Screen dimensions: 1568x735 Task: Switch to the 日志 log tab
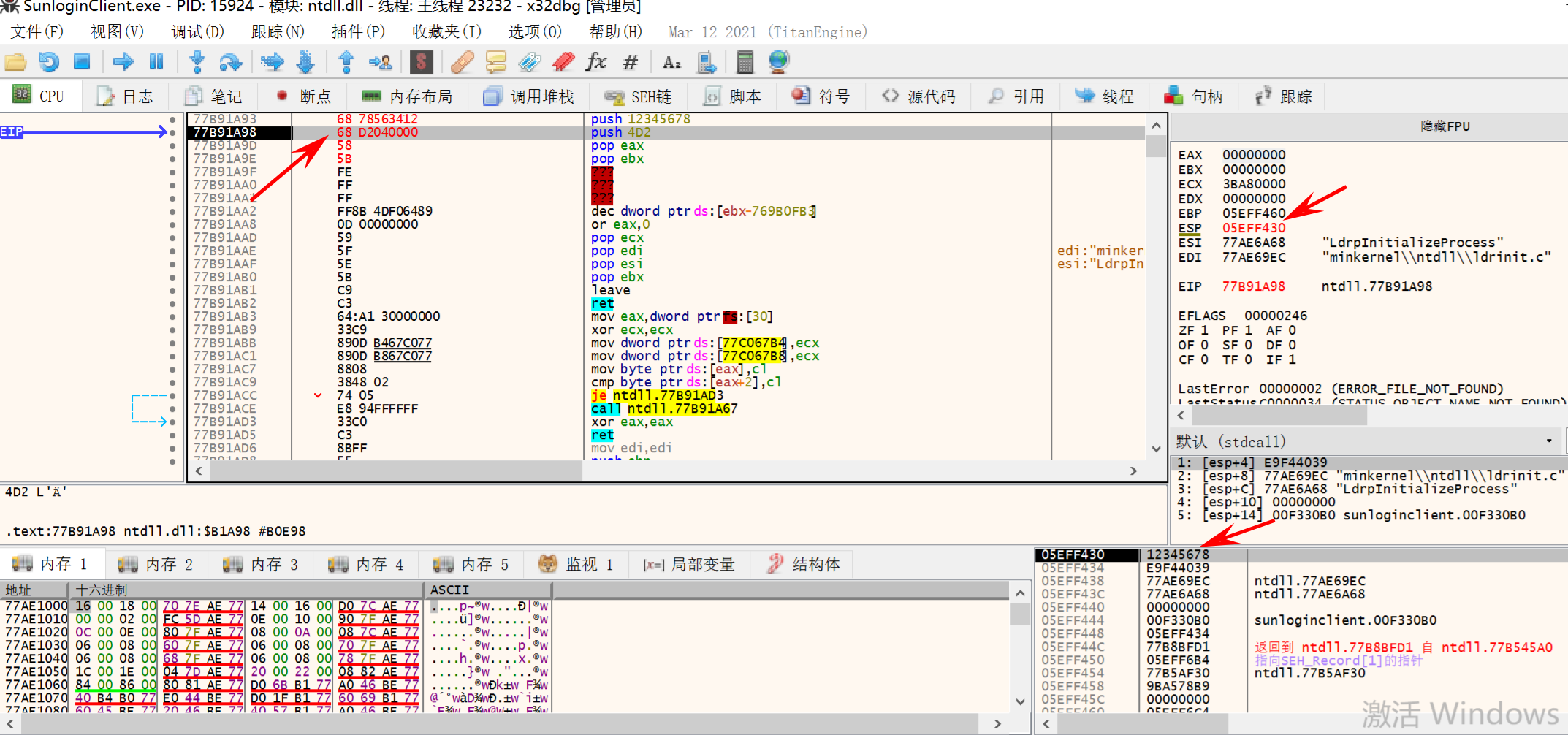click(126, 96)
